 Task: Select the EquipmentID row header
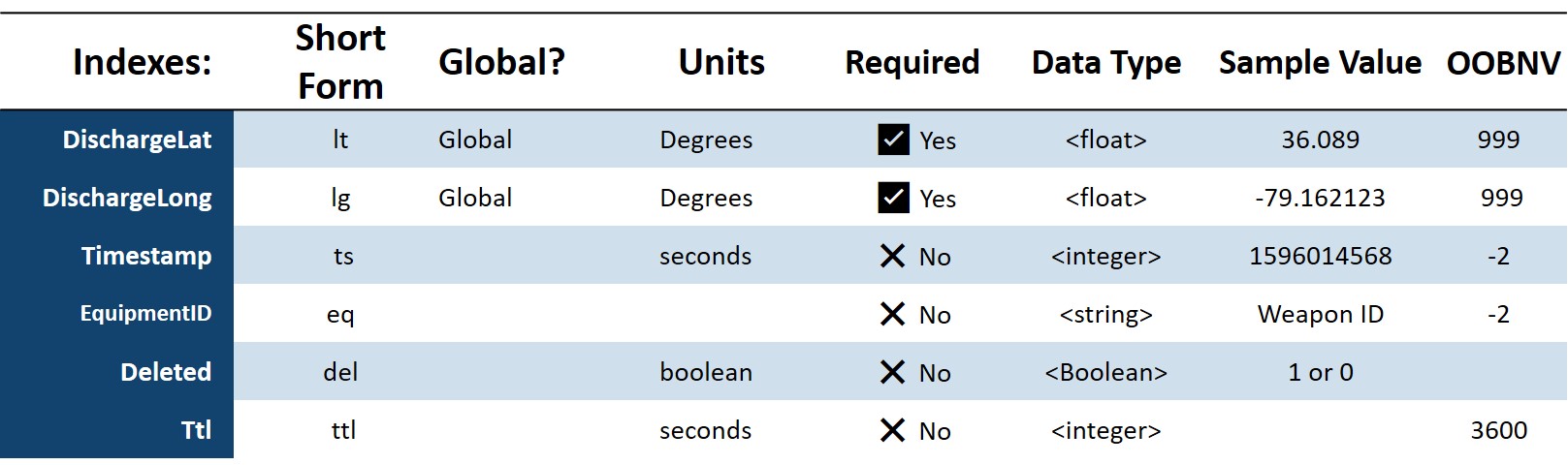click(x=145, y=314)
